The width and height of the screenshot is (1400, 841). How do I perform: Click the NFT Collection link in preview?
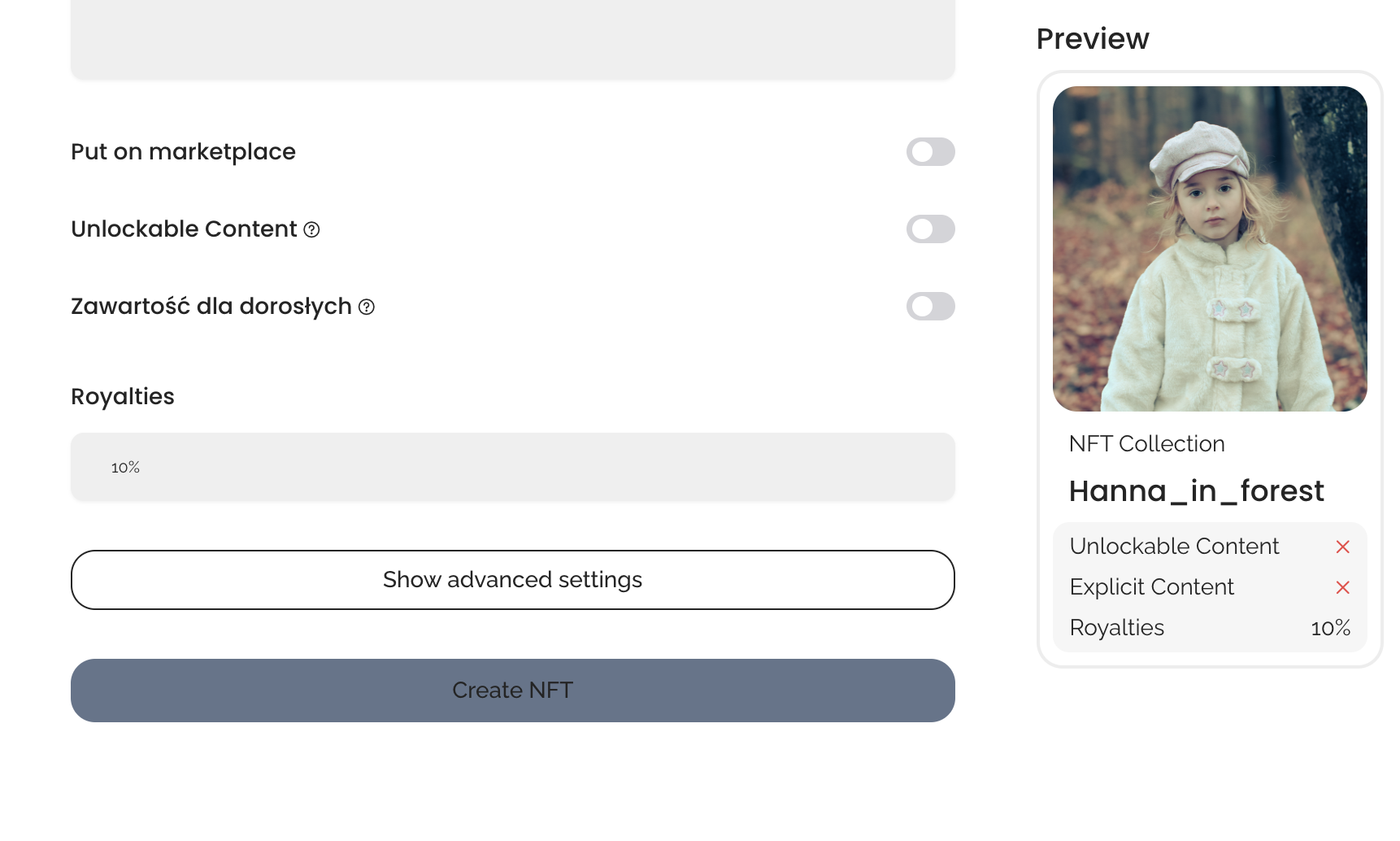click(1146, 444)
